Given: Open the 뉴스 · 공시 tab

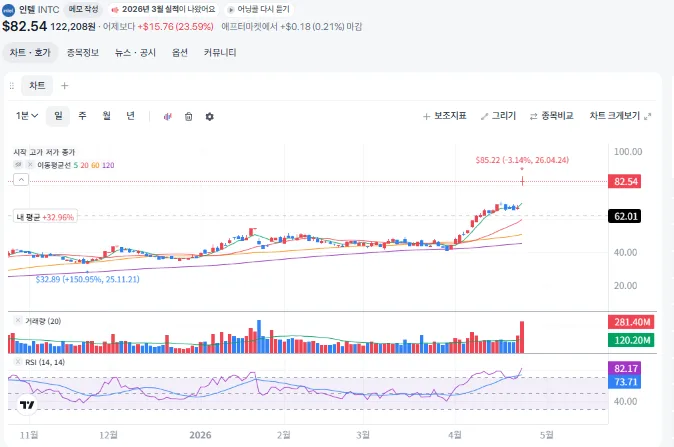Looking at the screenshot, I should [135, 52].
